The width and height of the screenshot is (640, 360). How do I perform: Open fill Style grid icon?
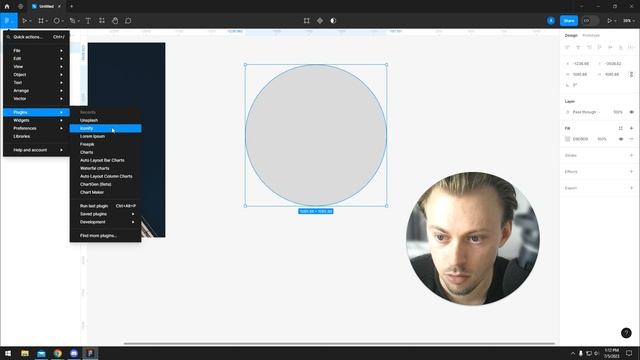620,128
